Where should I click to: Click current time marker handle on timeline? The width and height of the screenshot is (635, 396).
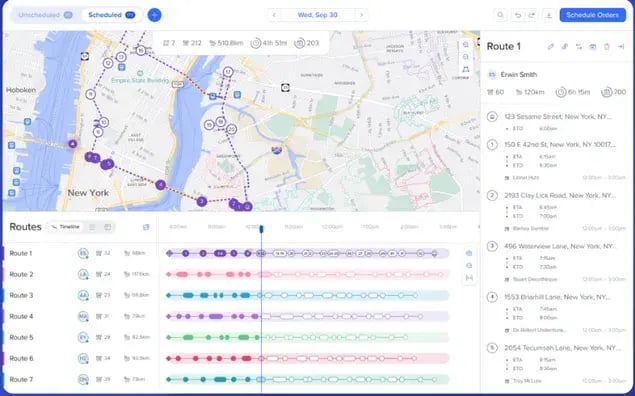(x=261, y=229)
